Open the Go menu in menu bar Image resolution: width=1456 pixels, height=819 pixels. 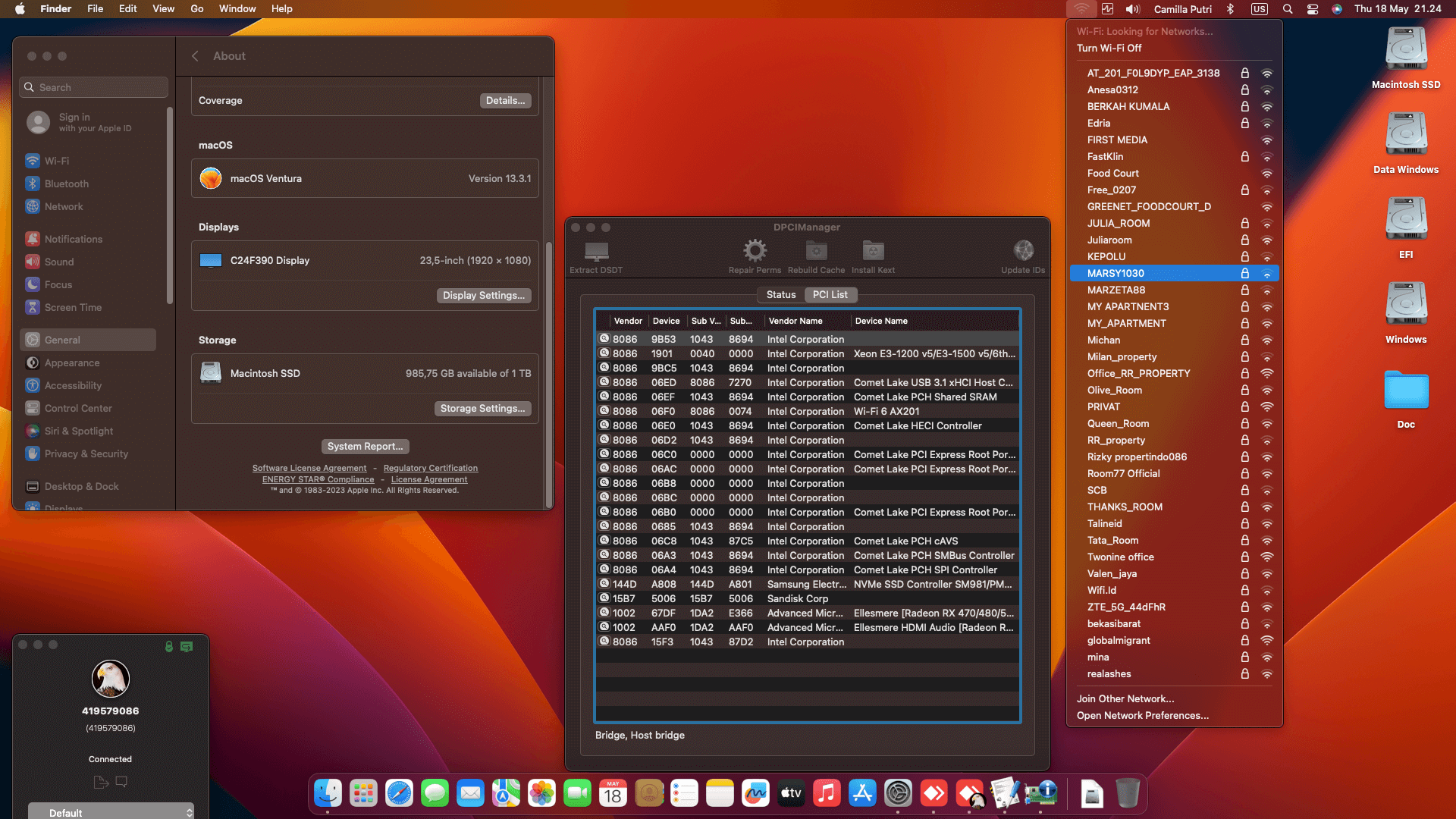click(x=197, y=9)
